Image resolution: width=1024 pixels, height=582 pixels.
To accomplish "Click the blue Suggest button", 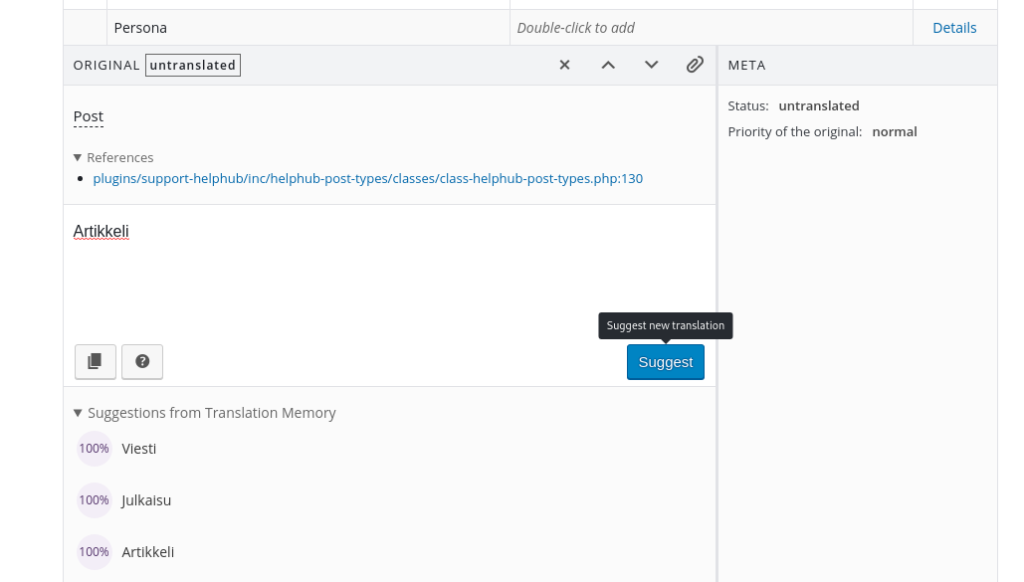I will pos(665,362).
